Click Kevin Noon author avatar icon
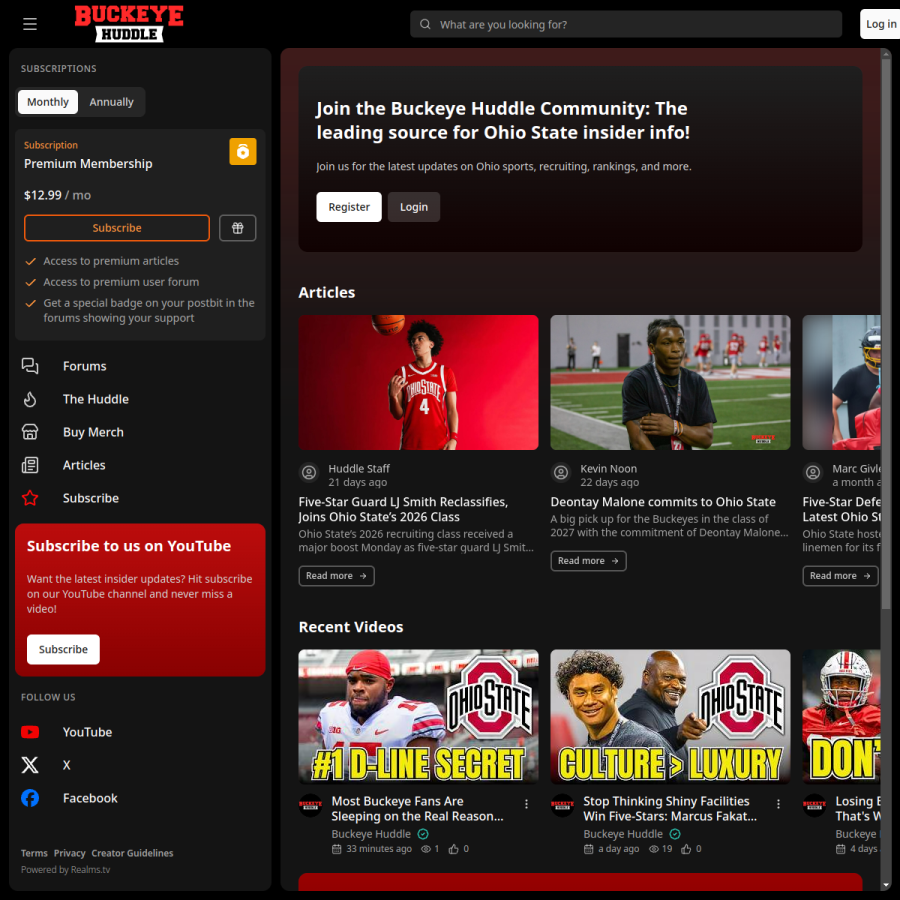 [561, 472]
